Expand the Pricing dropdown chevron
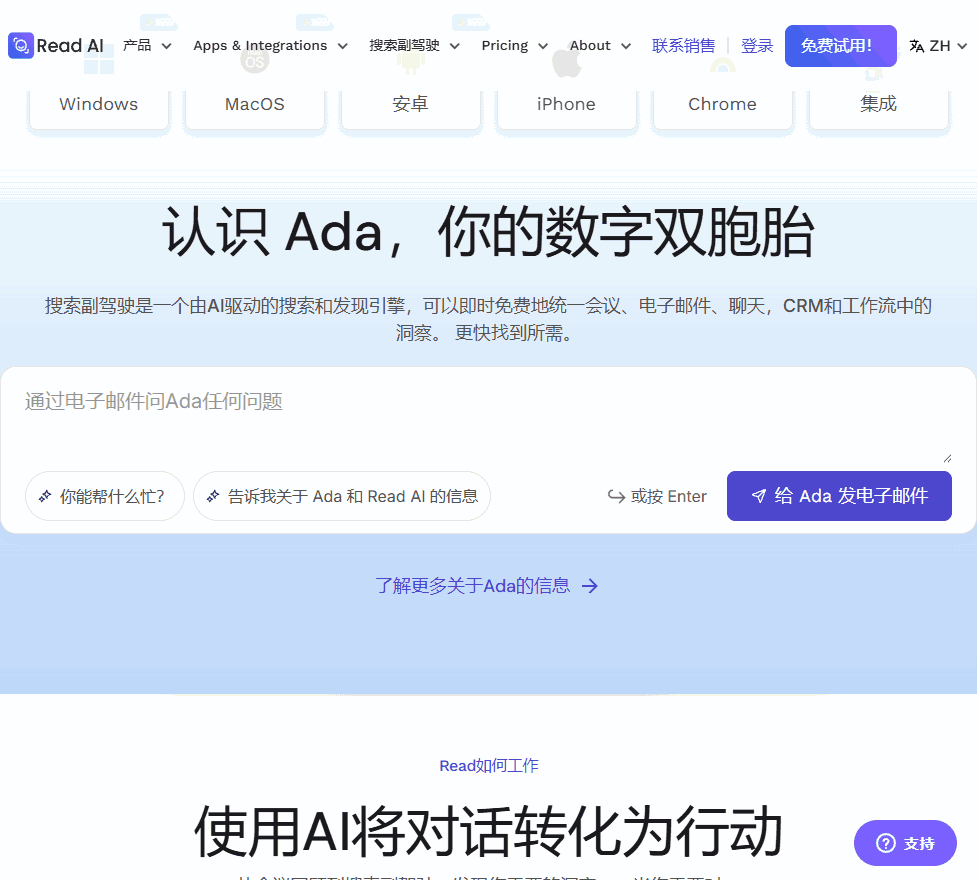Viewport: 978px width, 880px height. click(x=543, y=46)
